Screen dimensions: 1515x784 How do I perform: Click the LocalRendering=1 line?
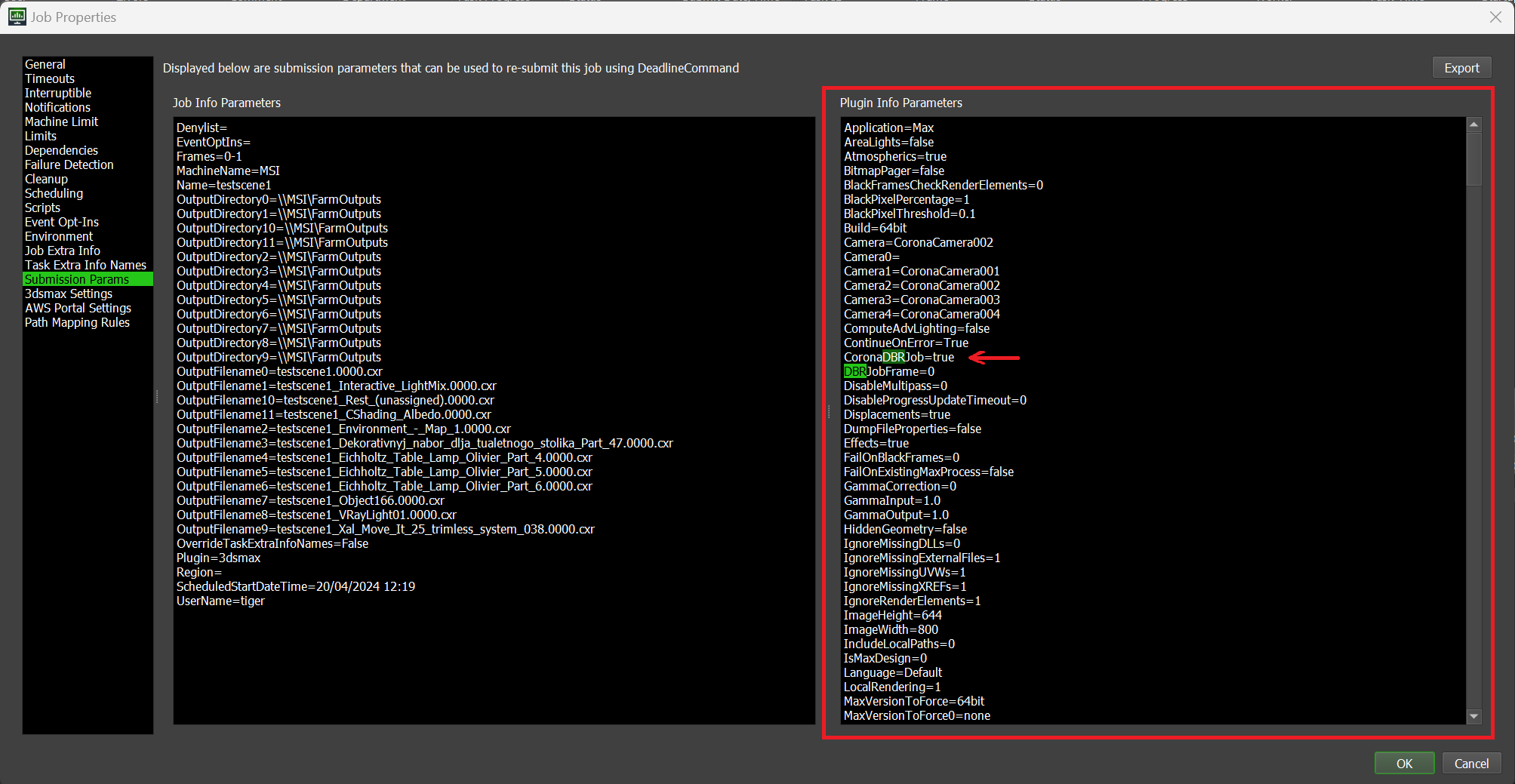pos(892,687)
